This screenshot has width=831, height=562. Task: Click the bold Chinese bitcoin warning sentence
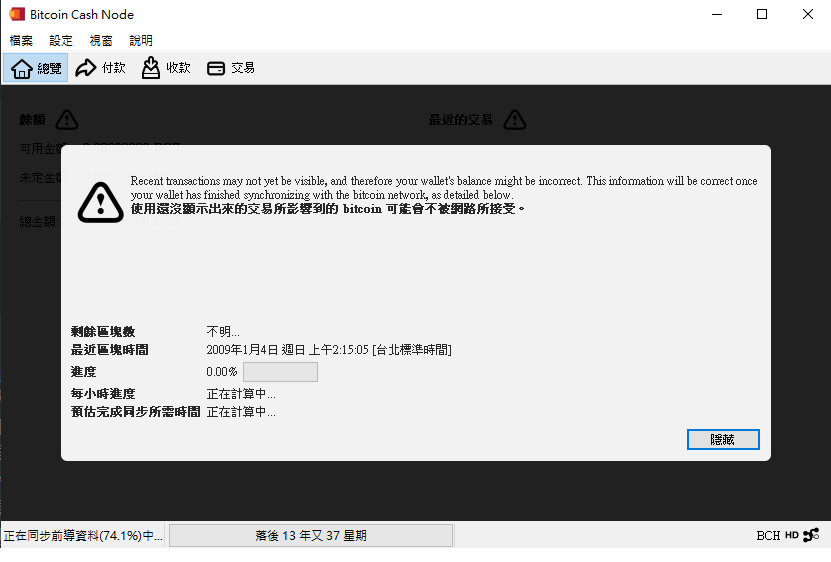[328, 209]
